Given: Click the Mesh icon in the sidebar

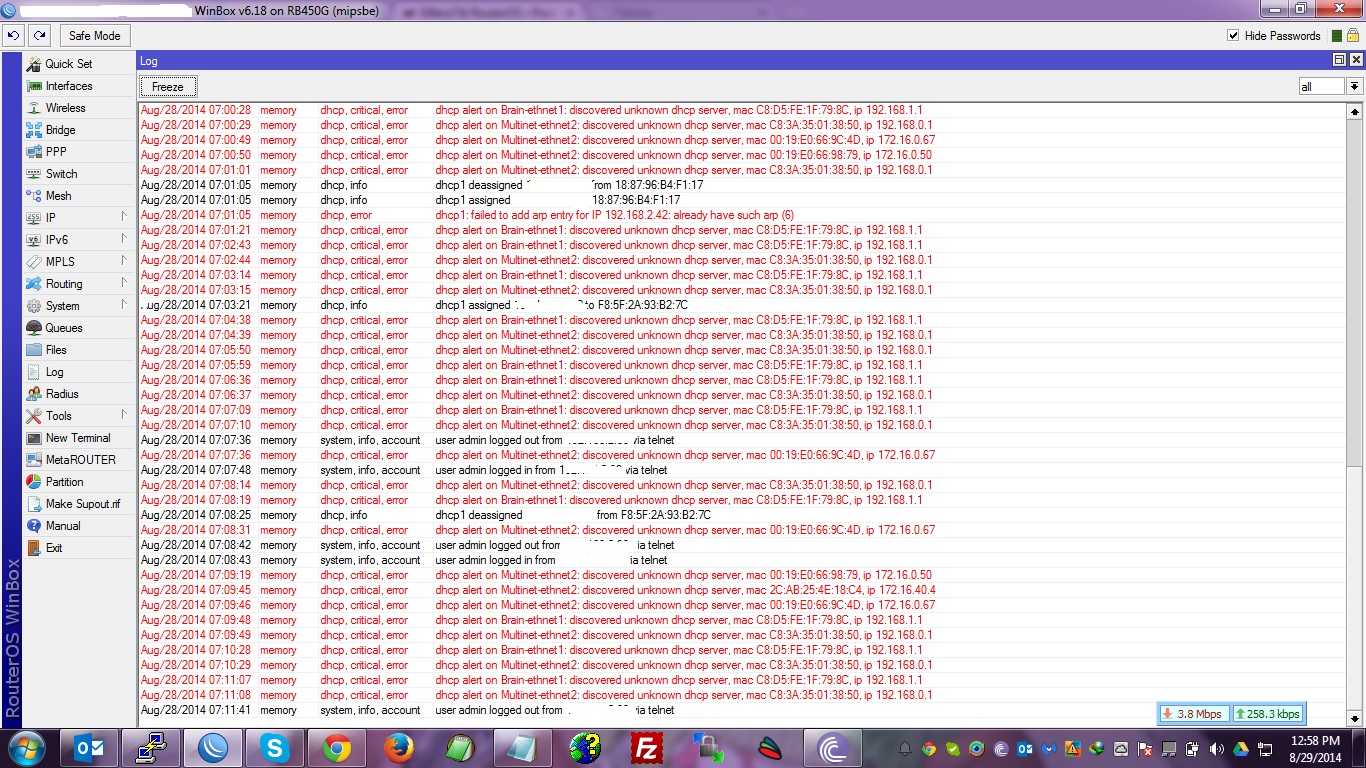Looking at the screenshot, I should coord(34,195).
